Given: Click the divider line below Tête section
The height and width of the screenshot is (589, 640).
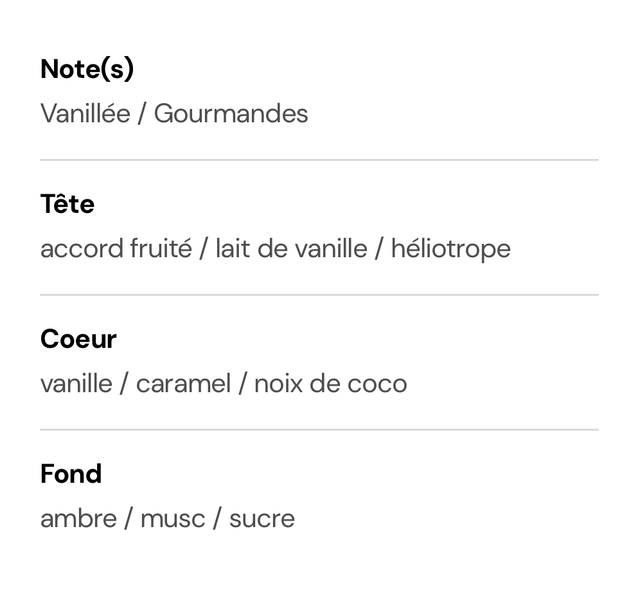Looking at the screenshot, I should [x=319, y=295].
